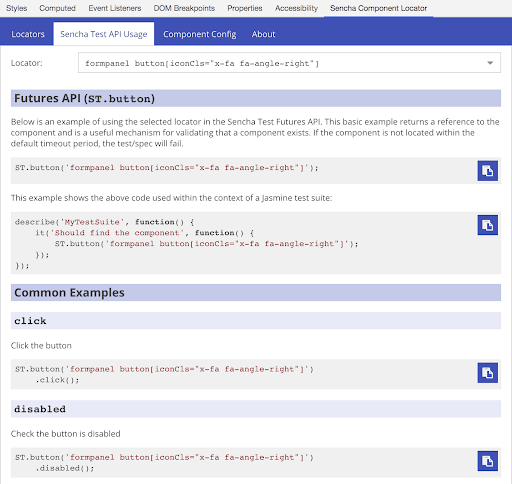Copy the click example code snippet
This screenshot has height=484, width=512.
pos(487,373)
